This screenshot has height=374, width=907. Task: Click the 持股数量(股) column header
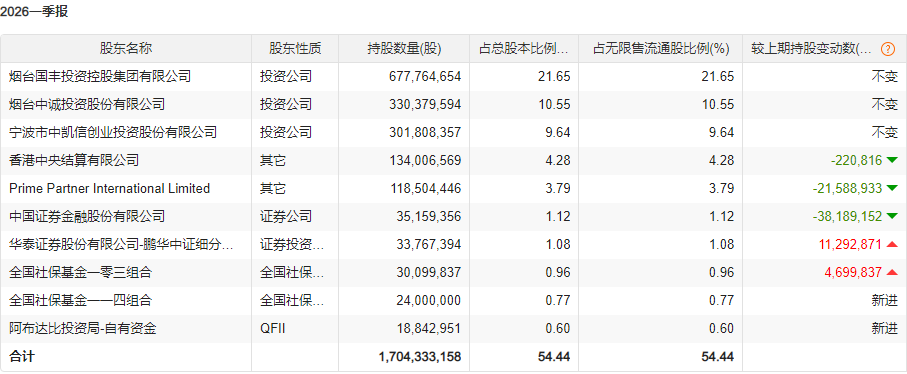coord(404,49)
